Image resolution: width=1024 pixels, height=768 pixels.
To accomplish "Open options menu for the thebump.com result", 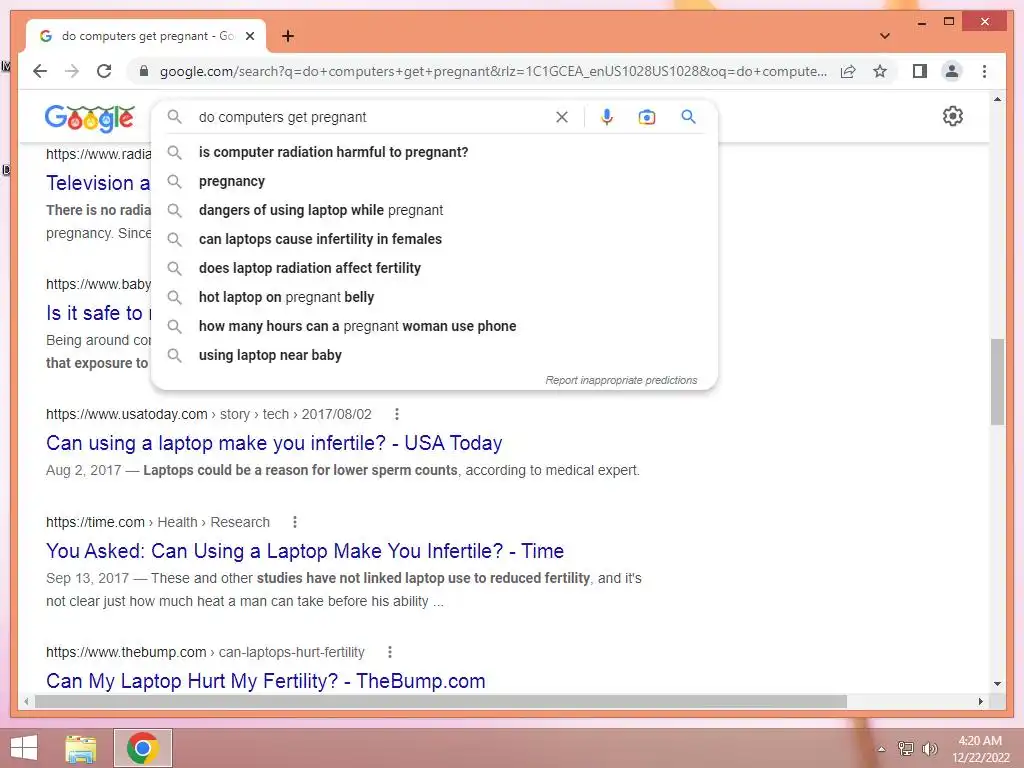I will [389, 652].
